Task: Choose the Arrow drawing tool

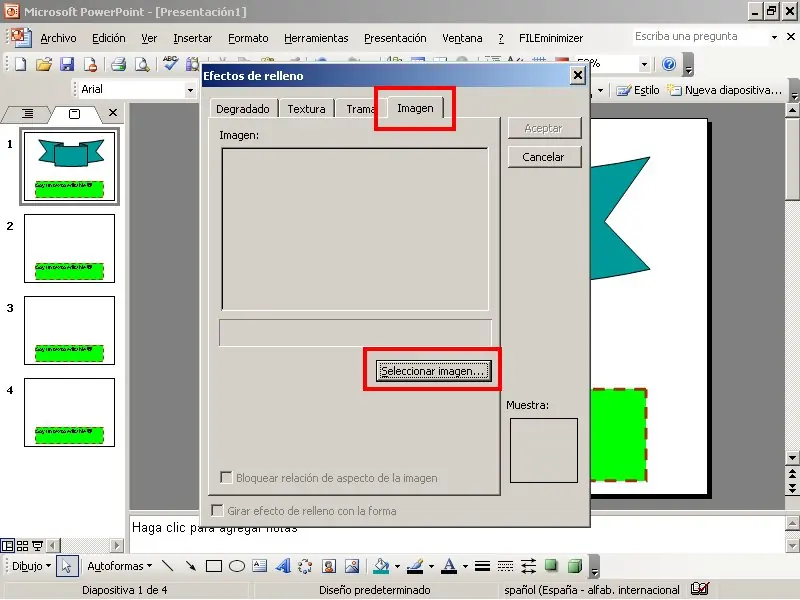Action: pos(191,566)
